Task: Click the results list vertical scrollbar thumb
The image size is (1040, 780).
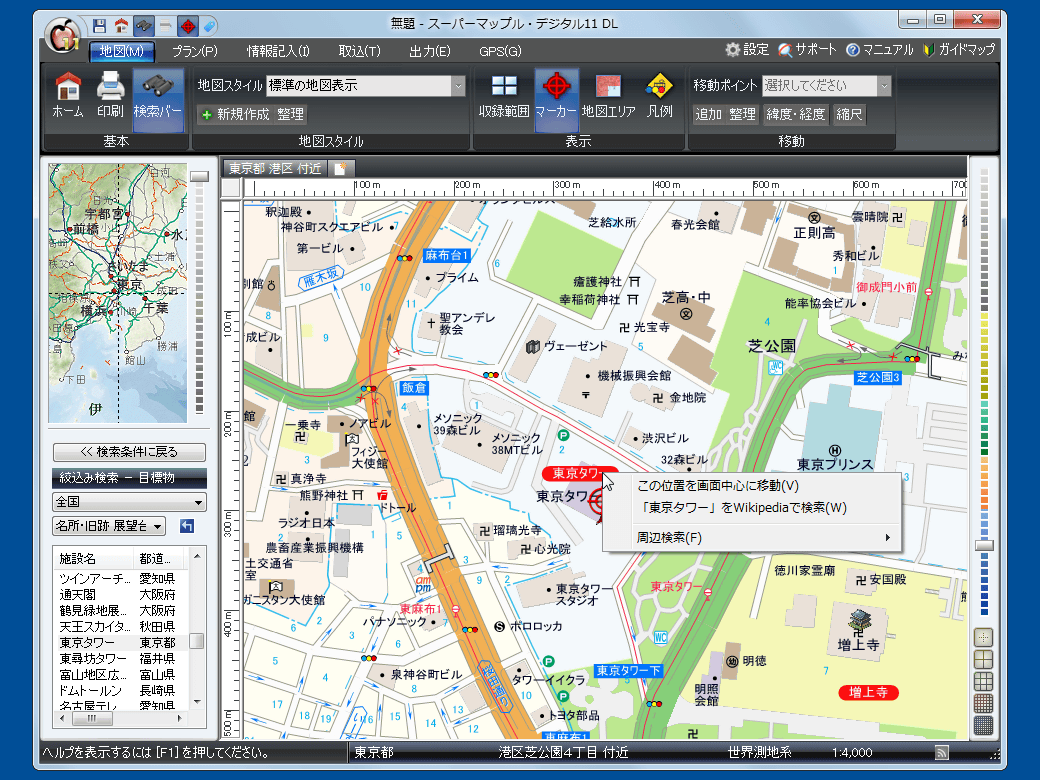Action: [x=196, y=641]
